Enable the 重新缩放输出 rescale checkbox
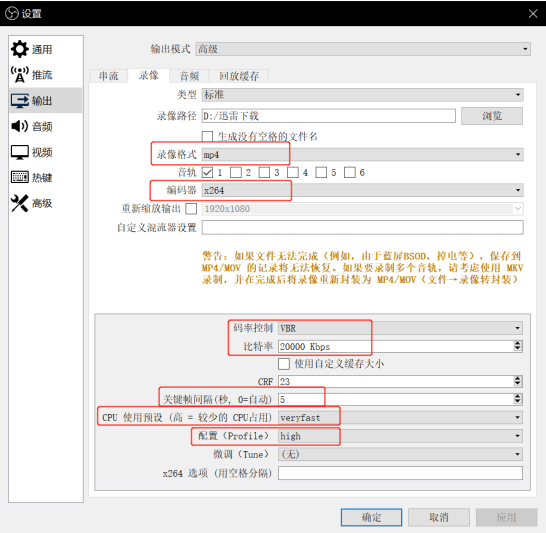The height and width of the screenshot is (533, 546). [x=191, y=209]
